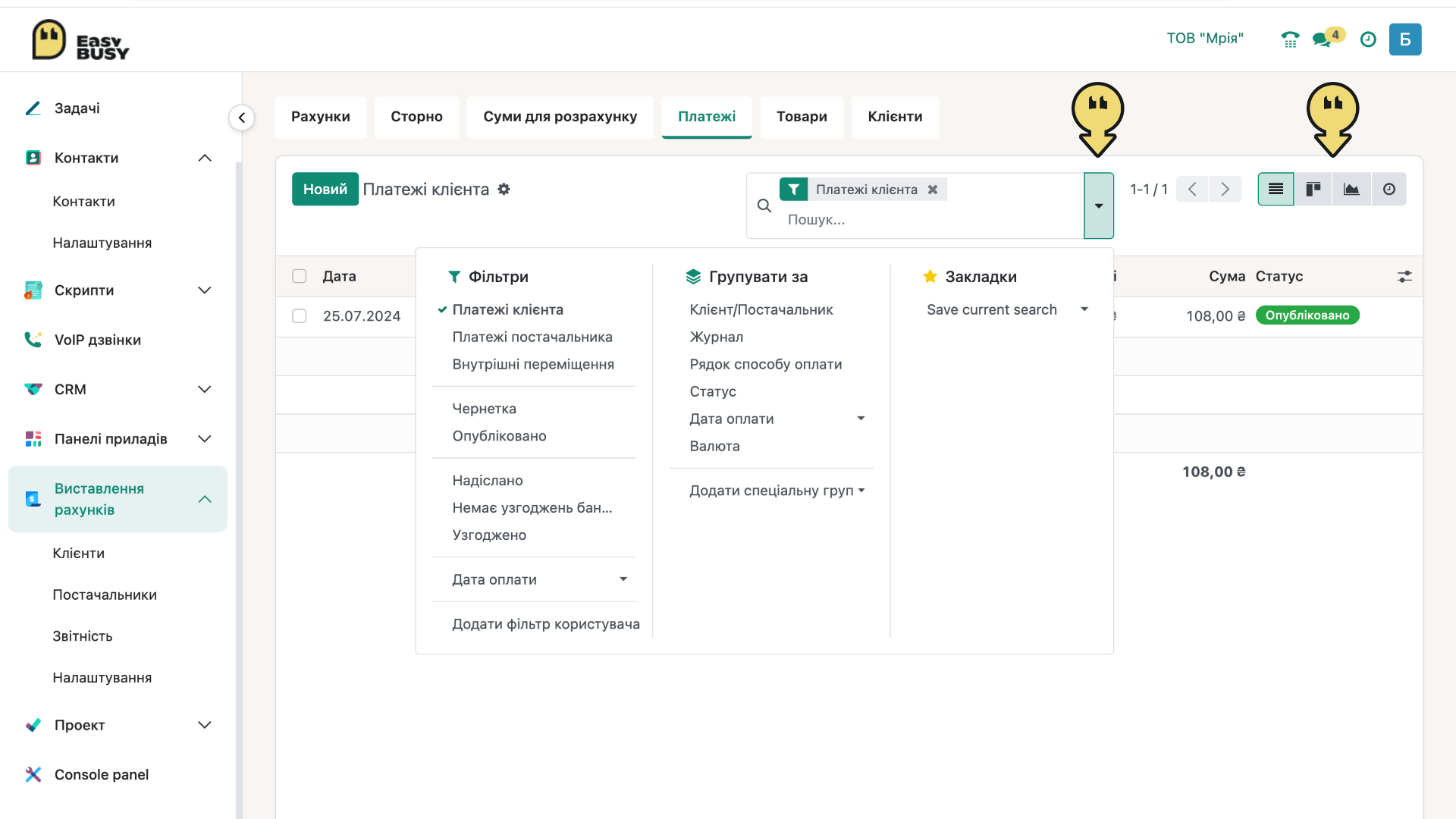Screen dimensions: 1456x819
Task: Toggle the Платежі клієнта filter
Action: coord(507,309)
